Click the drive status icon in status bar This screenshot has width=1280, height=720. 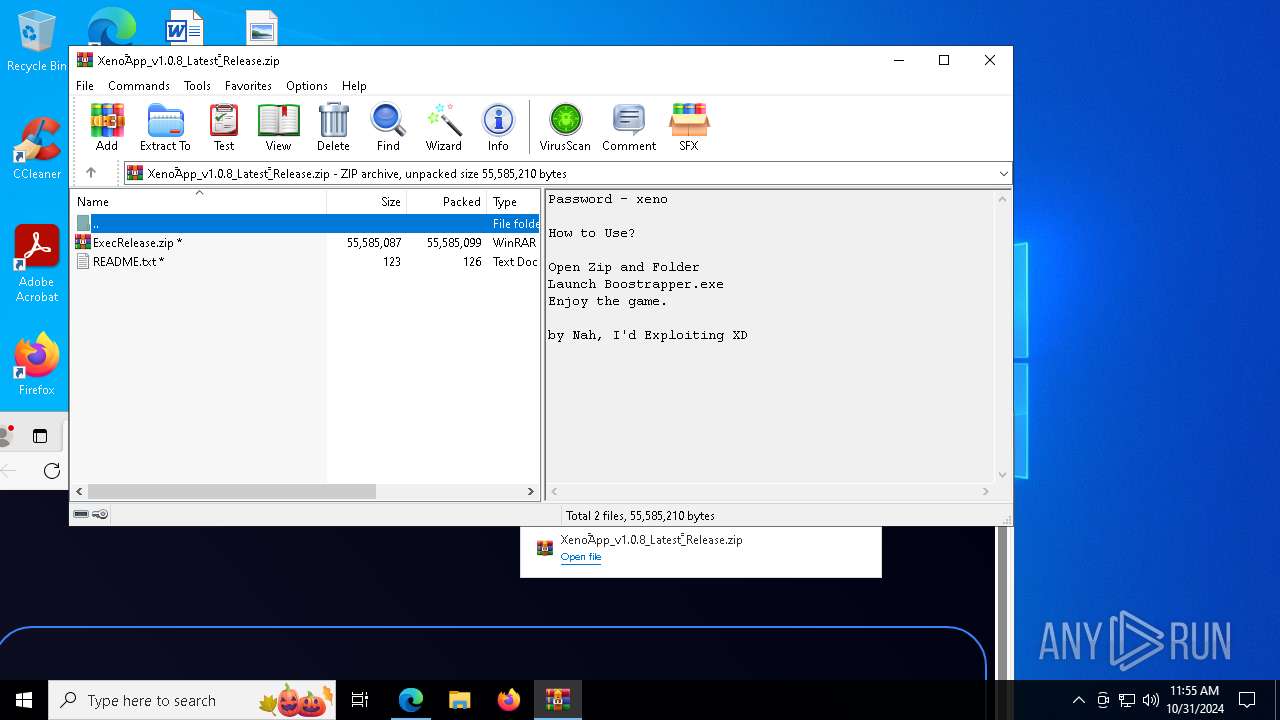coord(81,514)
